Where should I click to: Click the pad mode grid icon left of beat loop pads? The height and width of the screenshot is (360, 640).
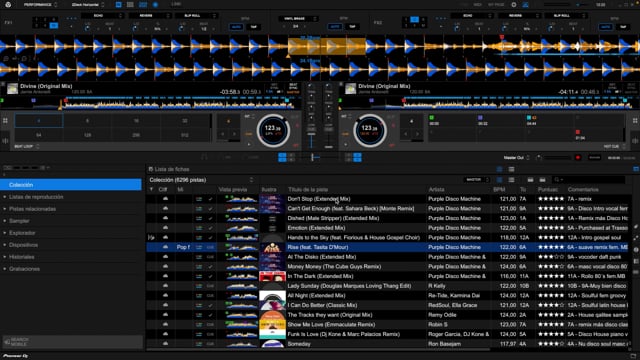click(5, 121)
